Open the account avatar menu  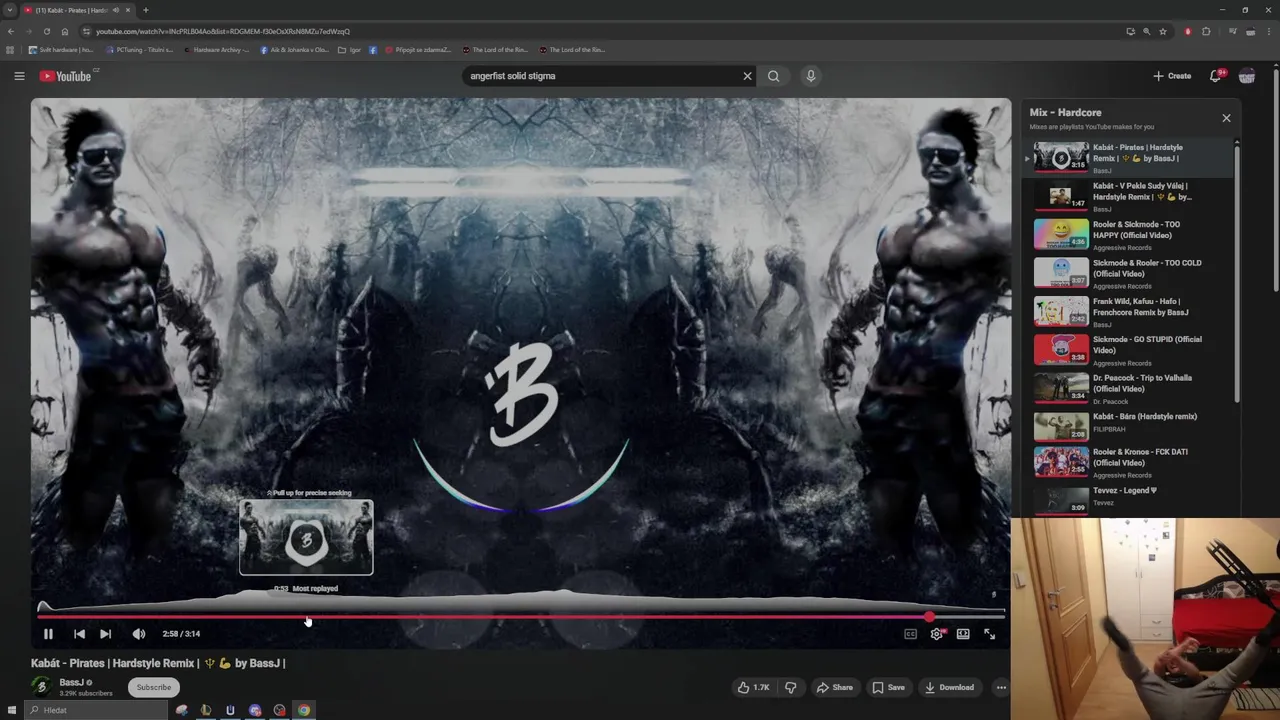click(x=1247, y=76)
